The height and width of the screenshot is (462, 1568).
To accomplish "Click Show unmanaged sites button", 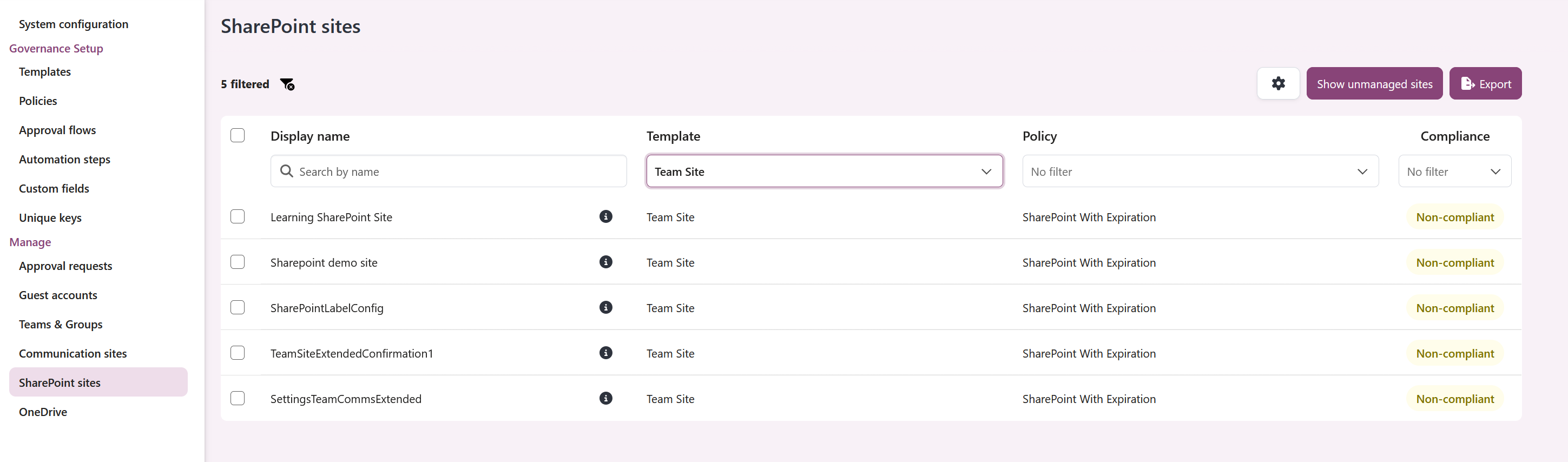I will (1374, 83).
